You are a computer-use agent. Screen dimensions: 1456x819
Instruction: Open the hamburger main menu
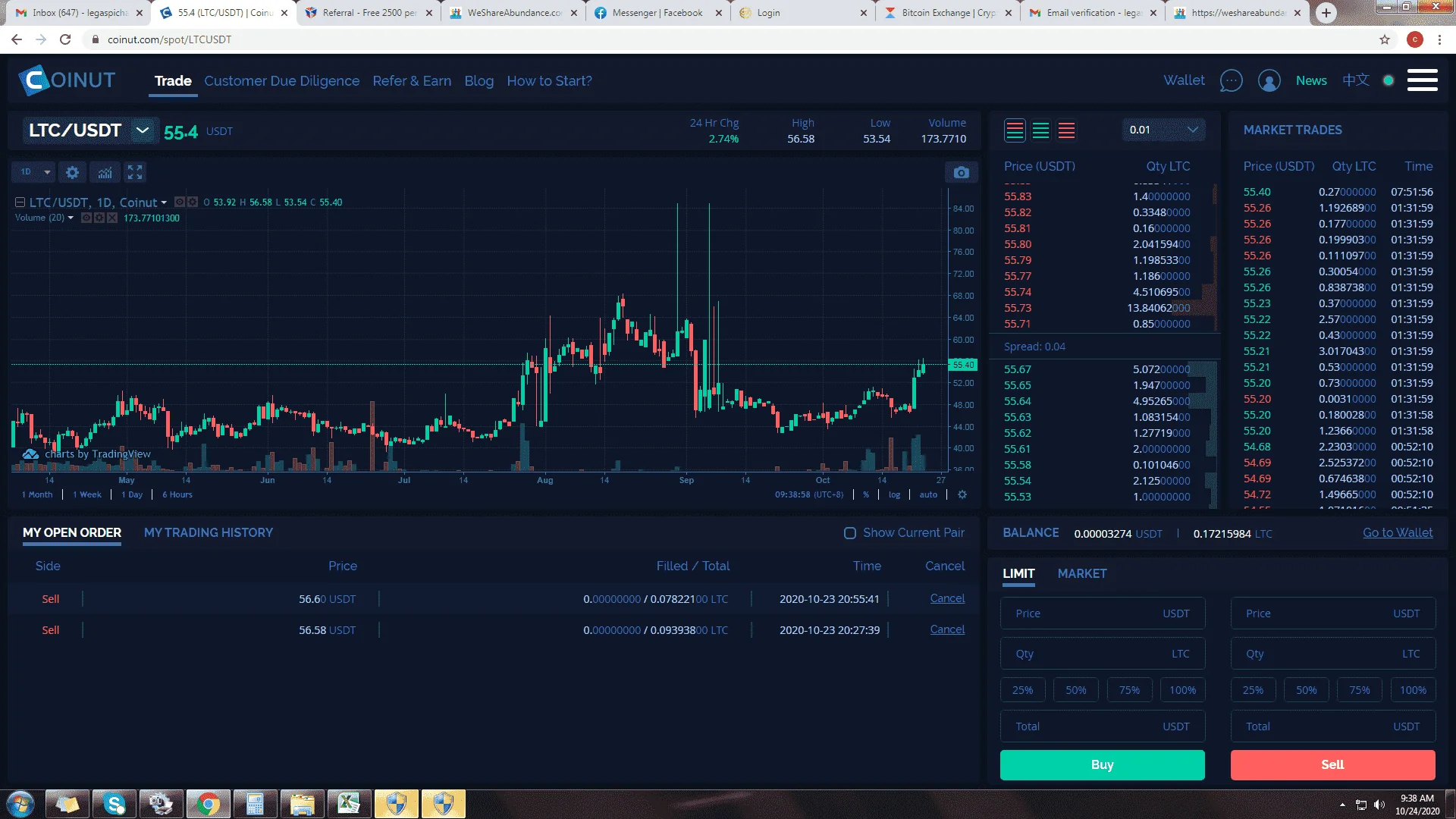tap(1422, 80)
